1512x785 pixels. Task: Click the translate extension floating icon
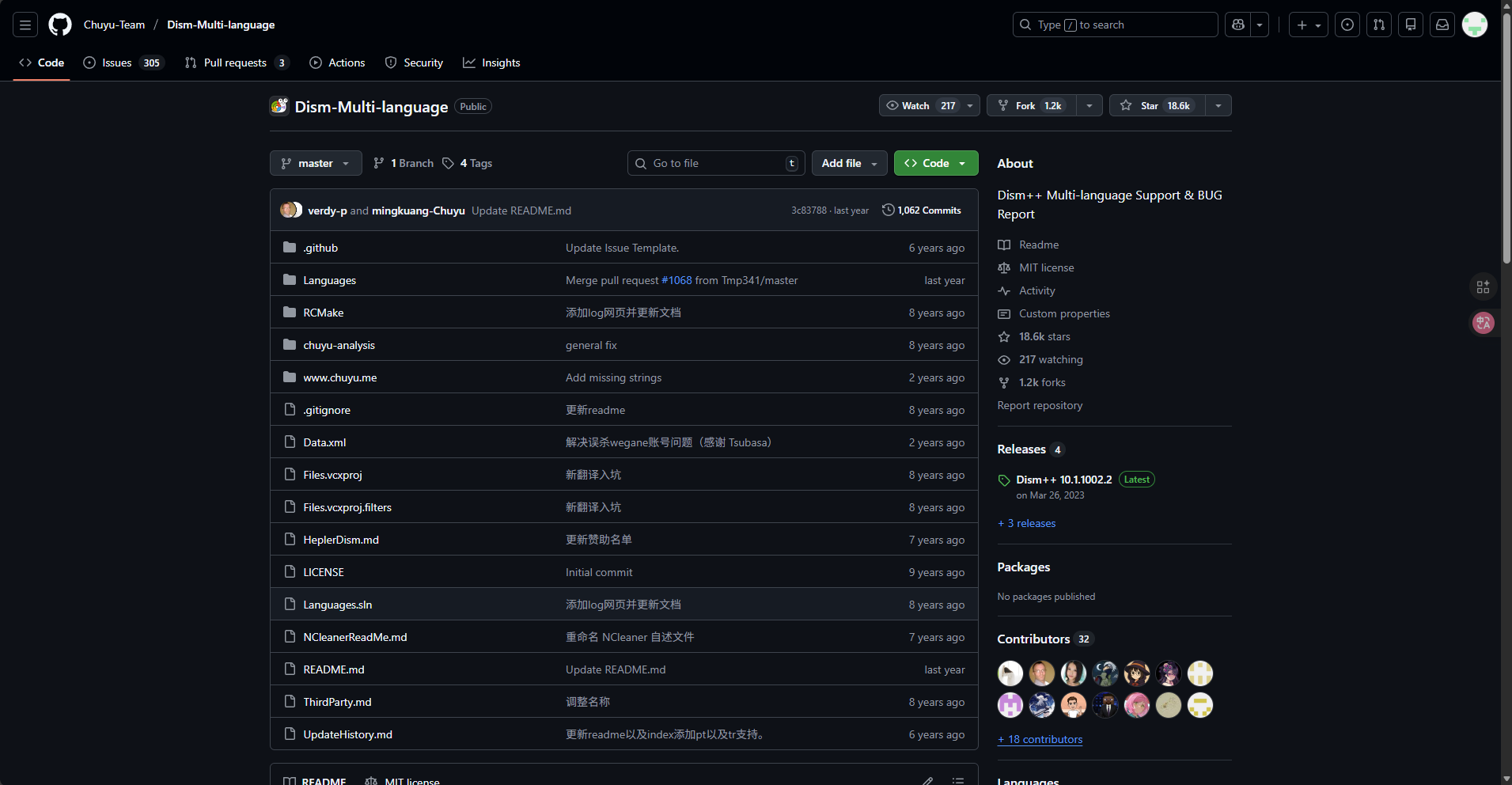1484,323
